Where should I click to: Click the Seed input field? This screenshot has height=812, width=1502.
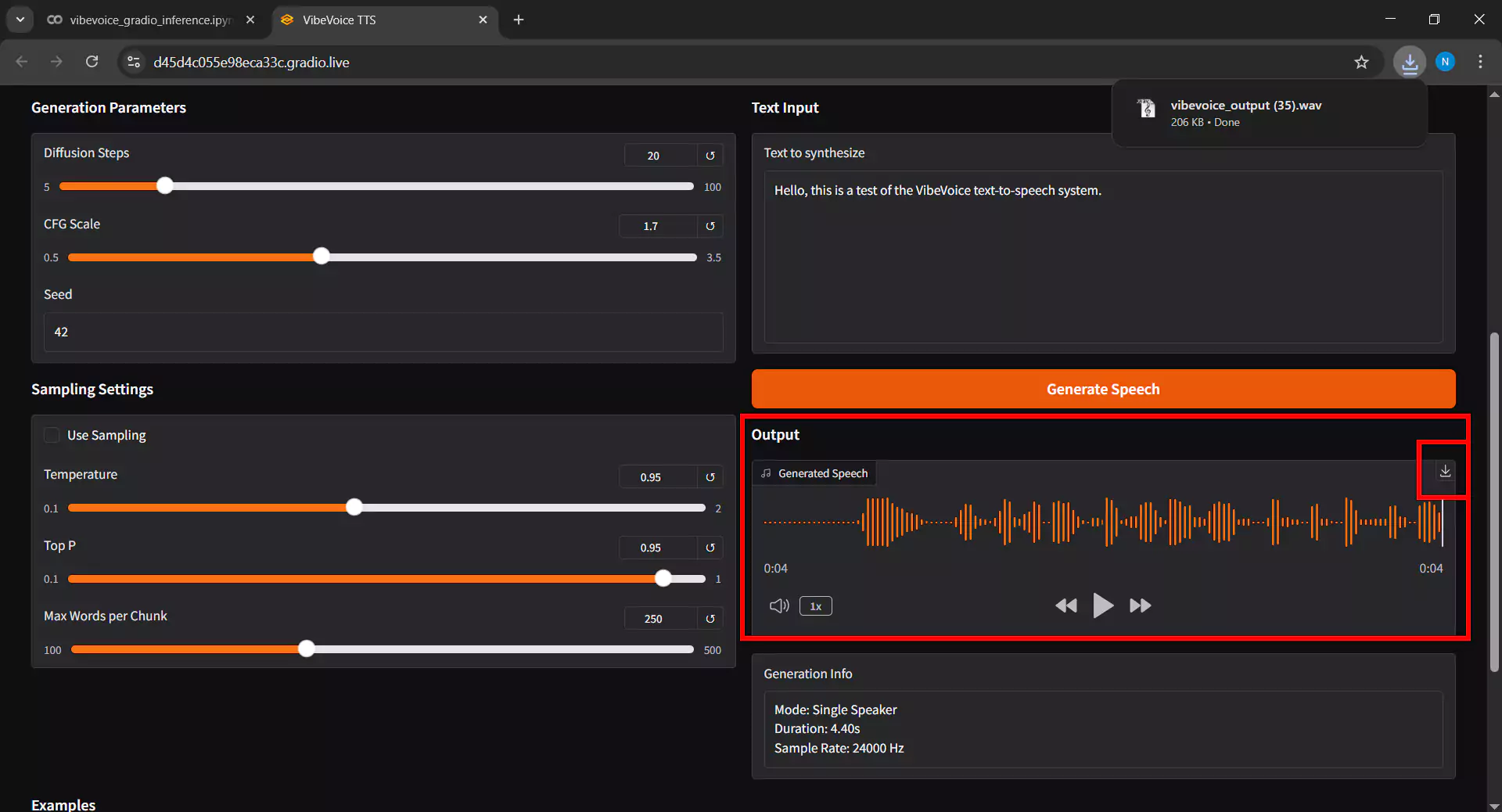tap(383, 332)
